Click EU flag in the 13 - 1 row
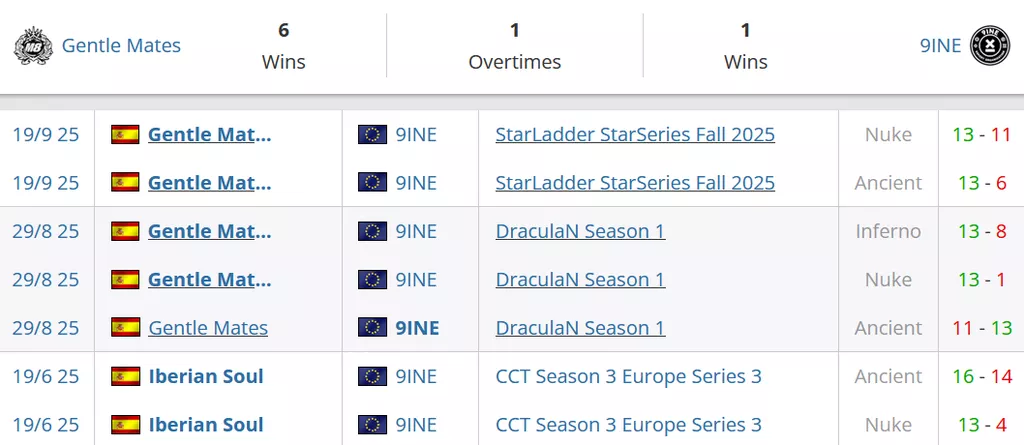Viewport: 1024px width, 445px height. (372, 279)
